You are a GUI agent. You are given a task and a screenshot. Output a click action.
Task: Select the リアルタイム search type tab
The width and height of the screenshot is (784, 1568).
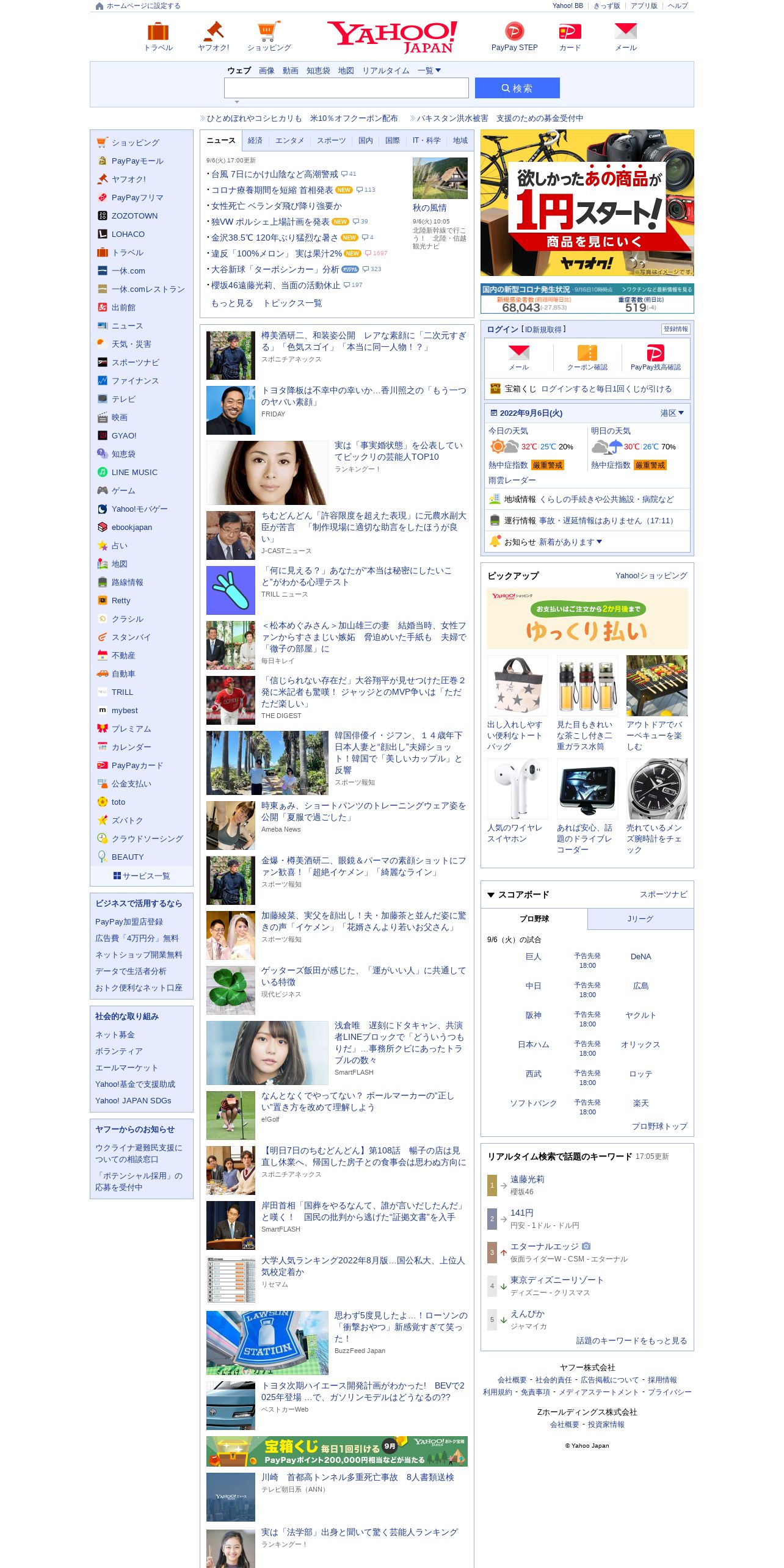click(386, 71)
